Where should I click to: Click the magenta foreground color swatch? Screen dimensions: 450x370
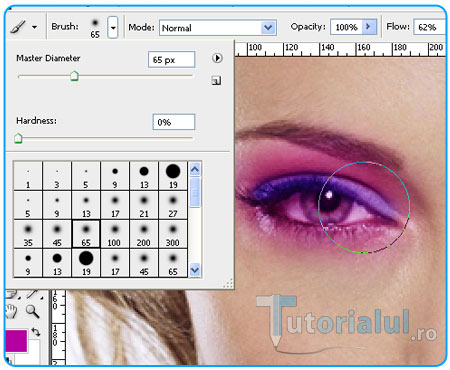(16, 341)
